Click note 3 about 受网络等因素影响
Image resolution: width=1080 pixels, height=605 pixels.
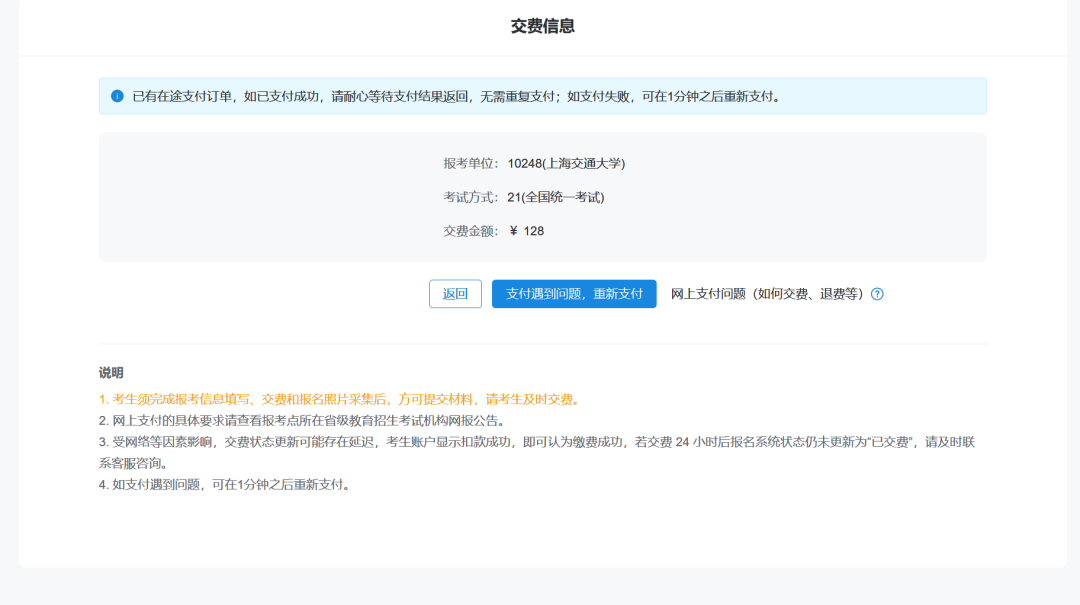(x=537, y=453)
